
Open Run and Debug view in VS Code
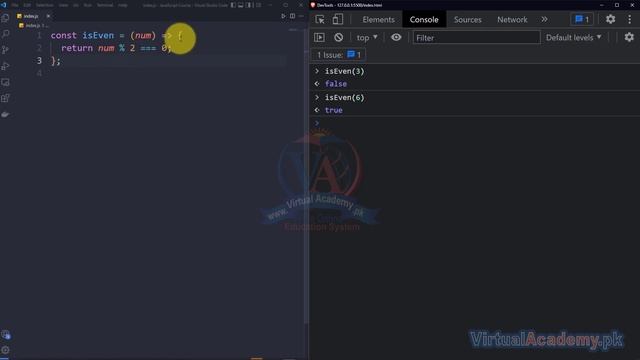click(x=5, y=66)
